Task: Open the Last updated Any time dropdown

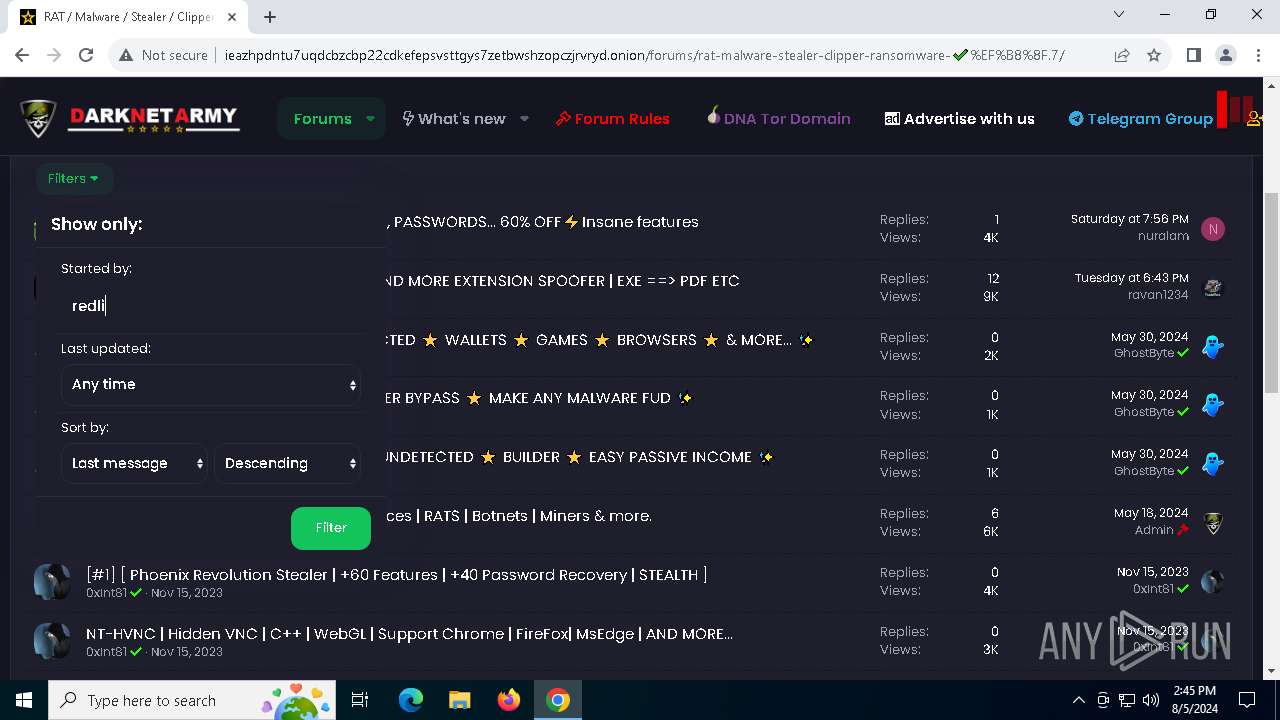Action: tap(211, 384)
